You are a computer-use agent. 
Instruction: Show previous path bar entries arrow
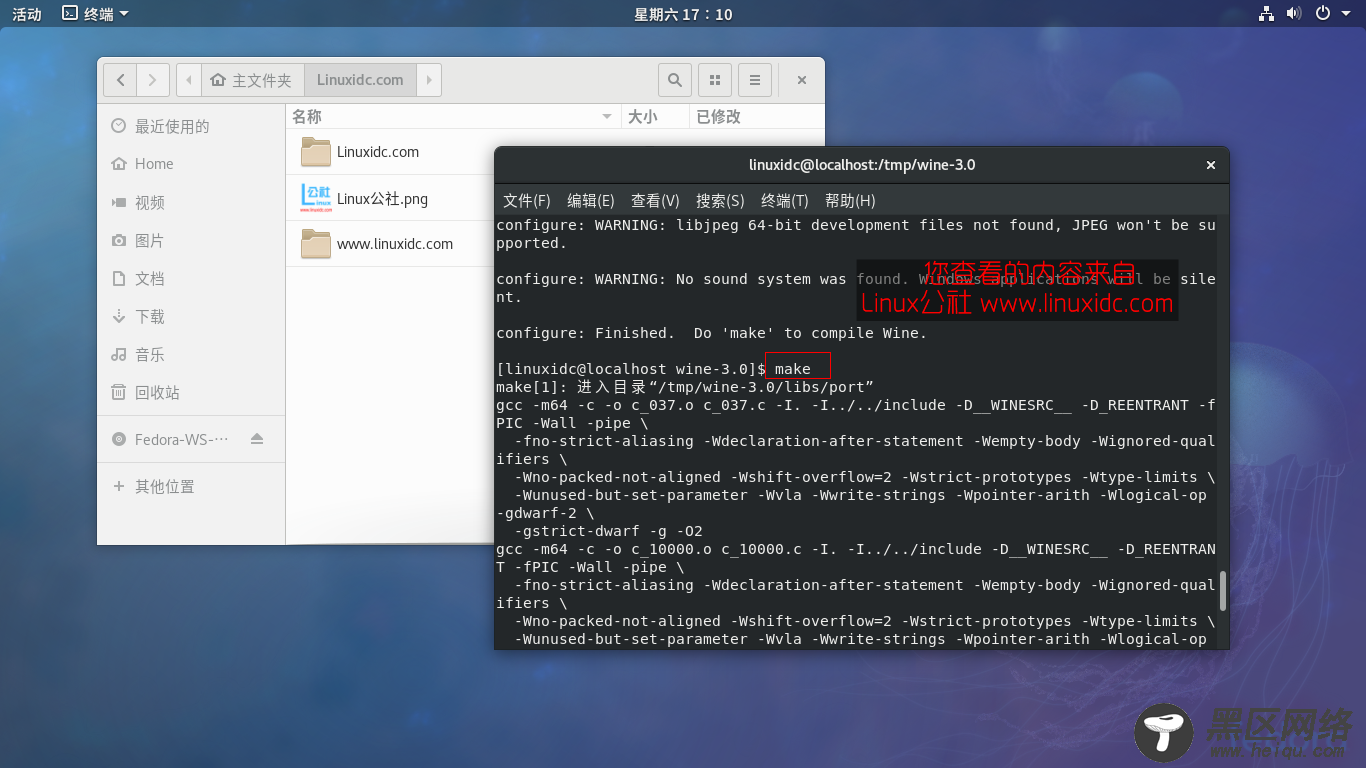pyautogui.click(x=189, y=80)
